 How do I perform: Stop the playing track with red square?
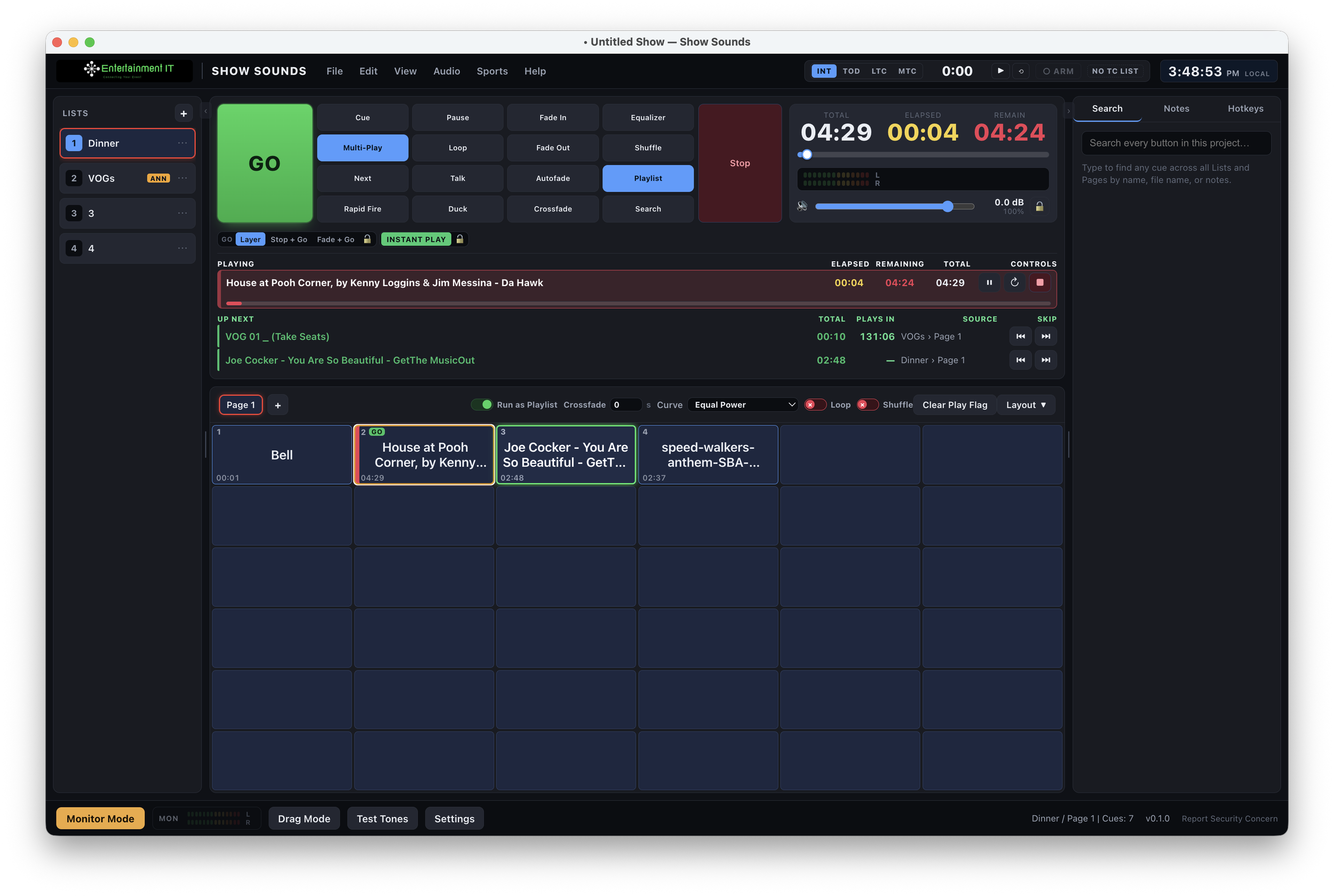1039,282
